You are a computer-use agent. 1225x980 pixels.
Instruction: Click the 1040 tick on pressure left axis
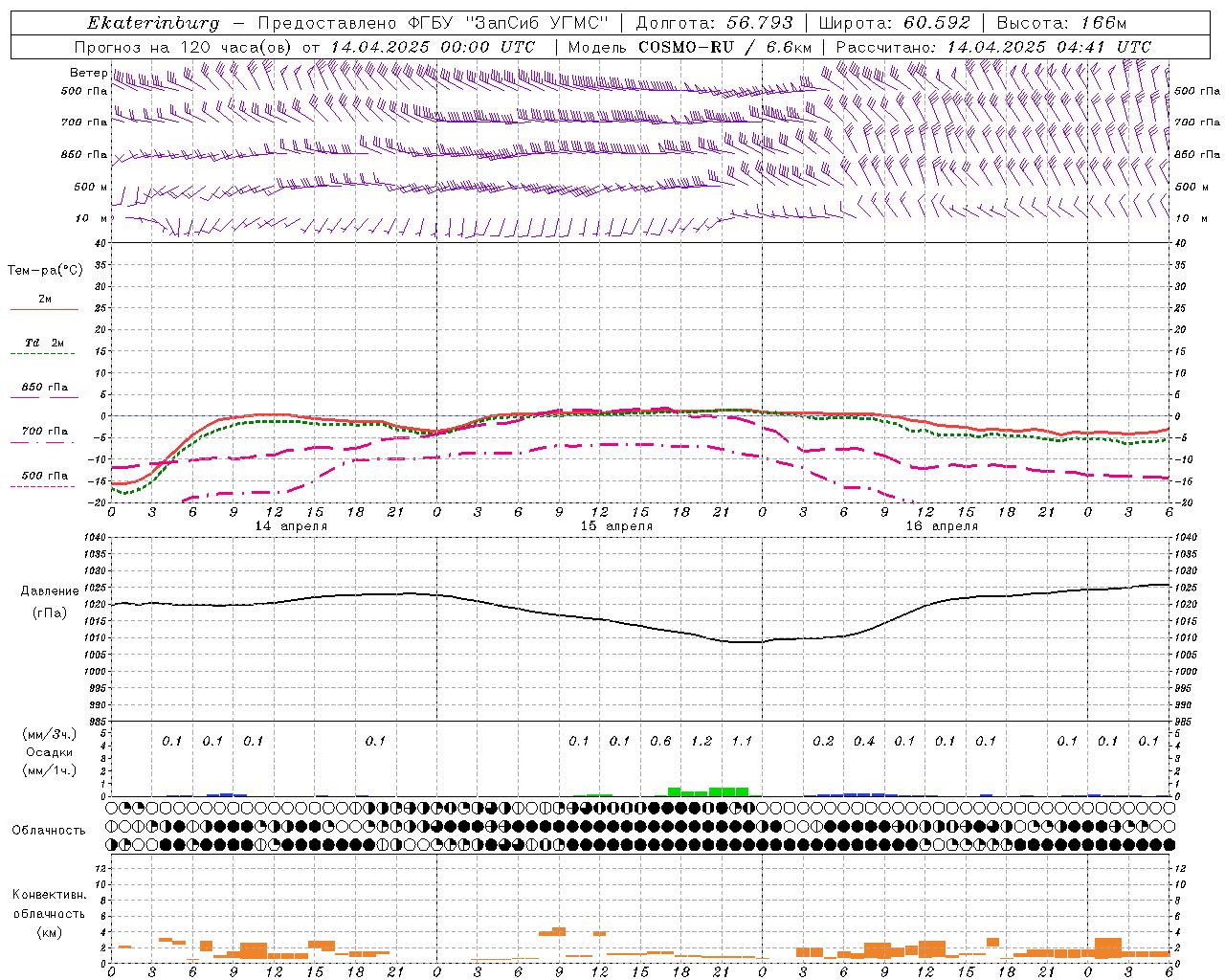[x=94, y=538]
